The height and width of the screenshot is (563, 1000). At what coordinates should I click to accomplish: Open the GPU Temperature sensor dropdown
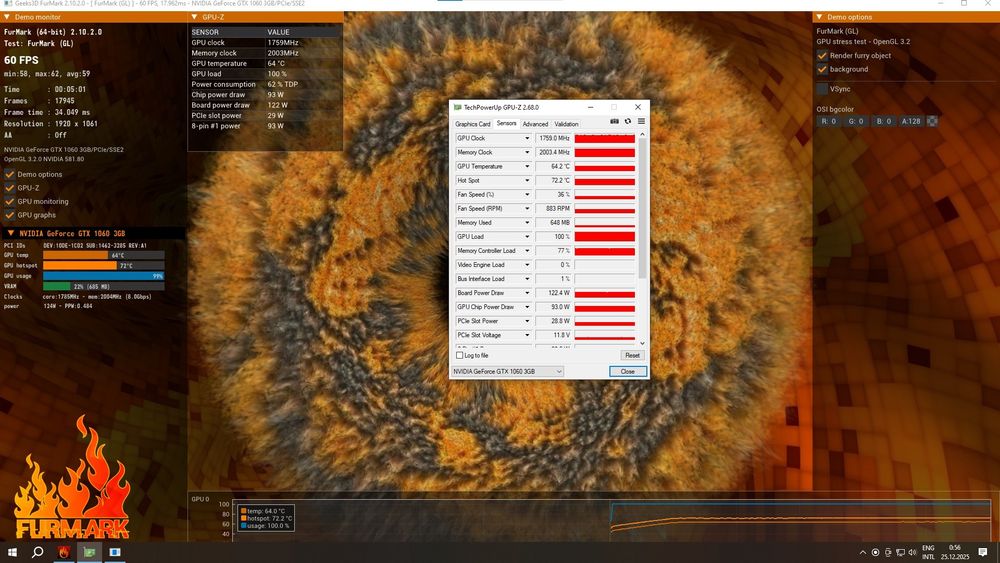click(x=527, y=166)
